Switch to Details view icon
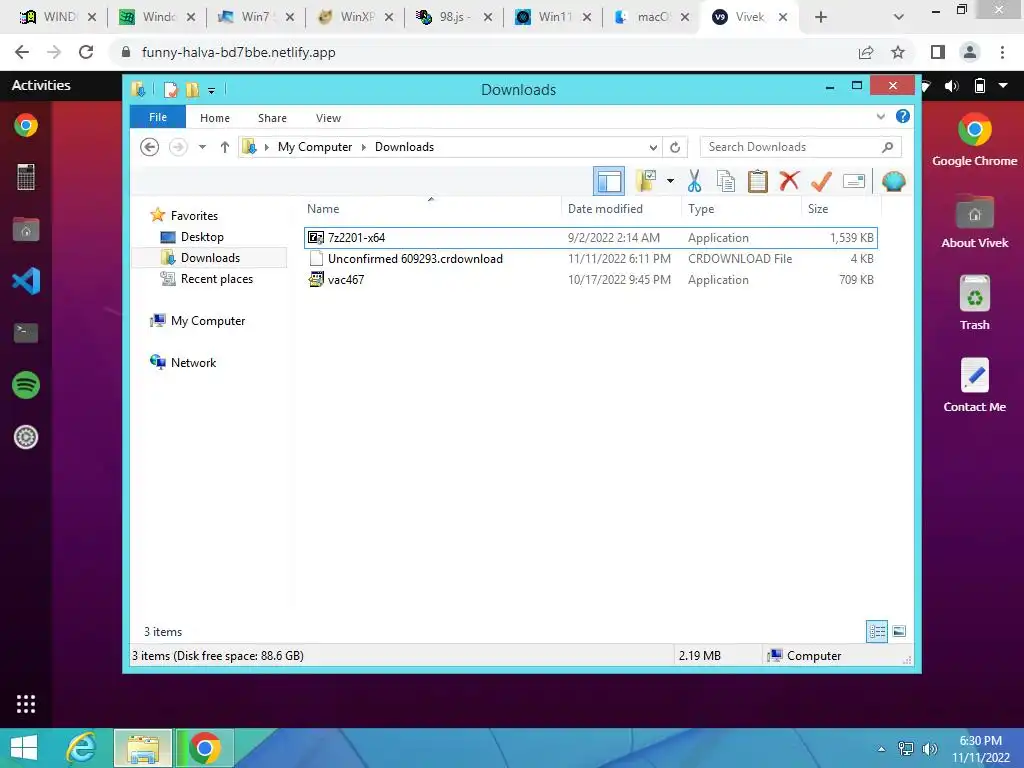 pos(877,631)
